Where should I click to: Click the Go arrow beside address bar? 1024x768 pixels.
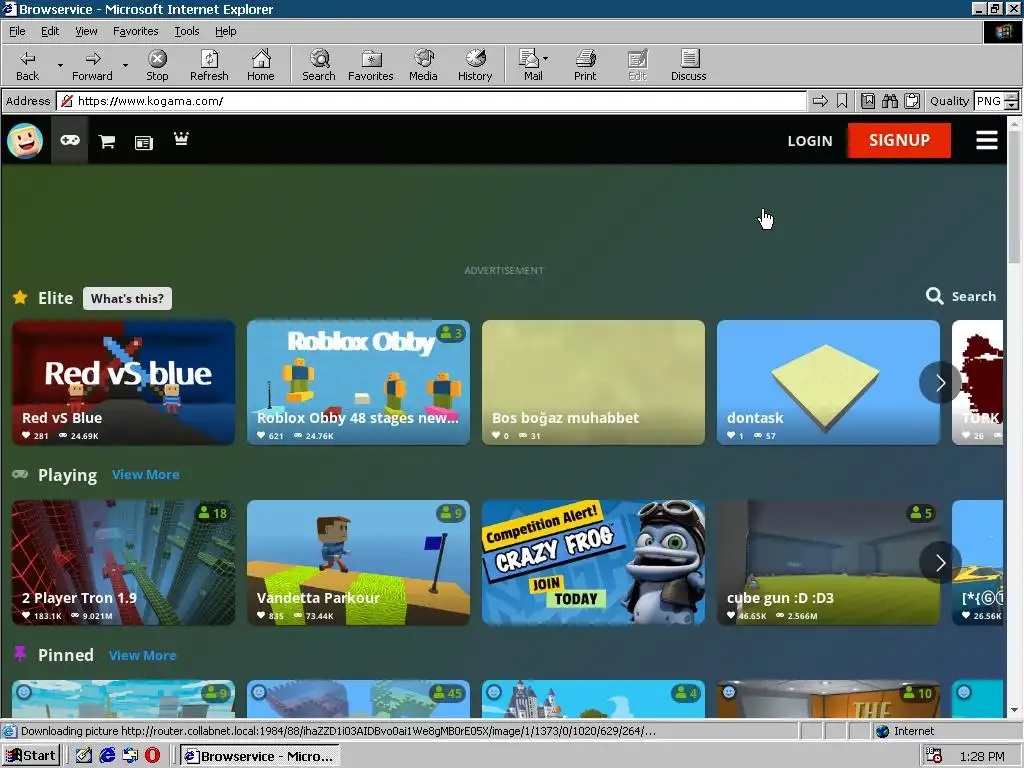coord(820,101)
